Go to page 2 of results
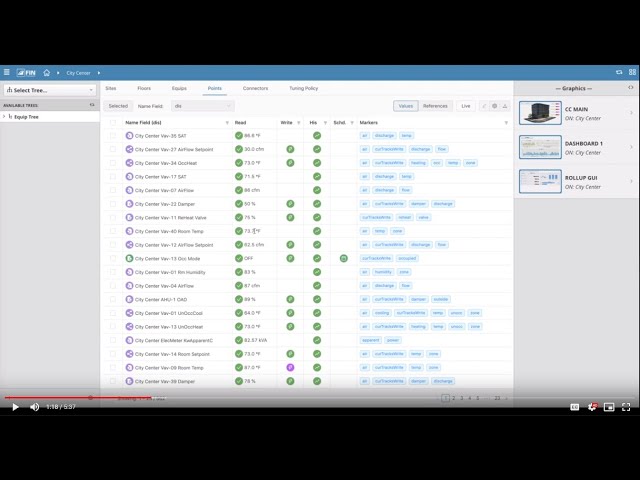The height and width of the screenshot is (480, 640). point(453,398)
